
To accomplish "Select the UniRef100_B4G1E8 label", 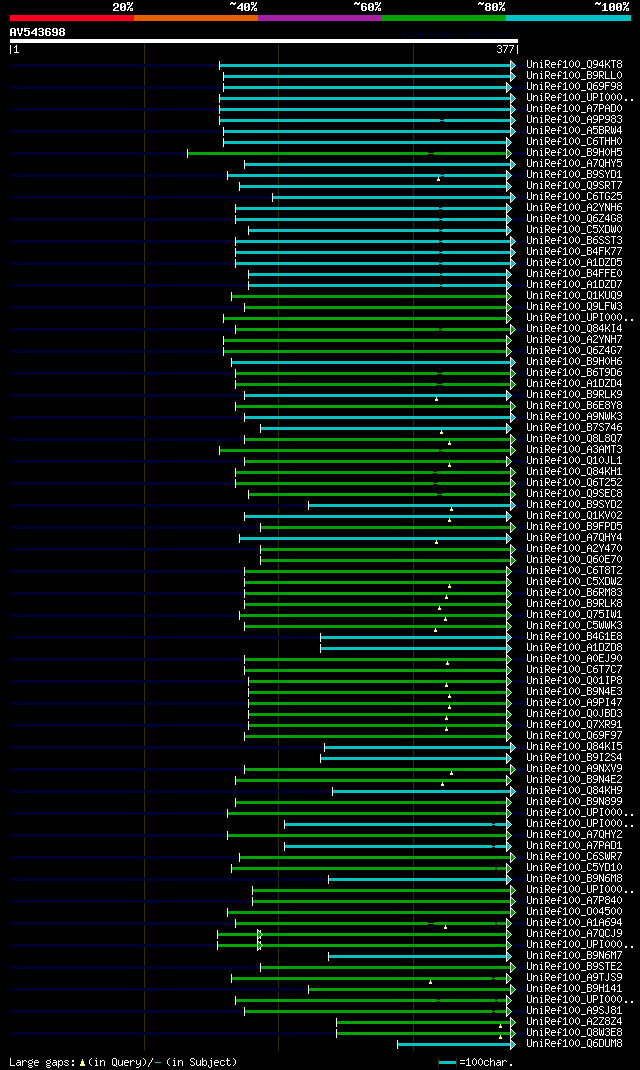I will [574, 636].
